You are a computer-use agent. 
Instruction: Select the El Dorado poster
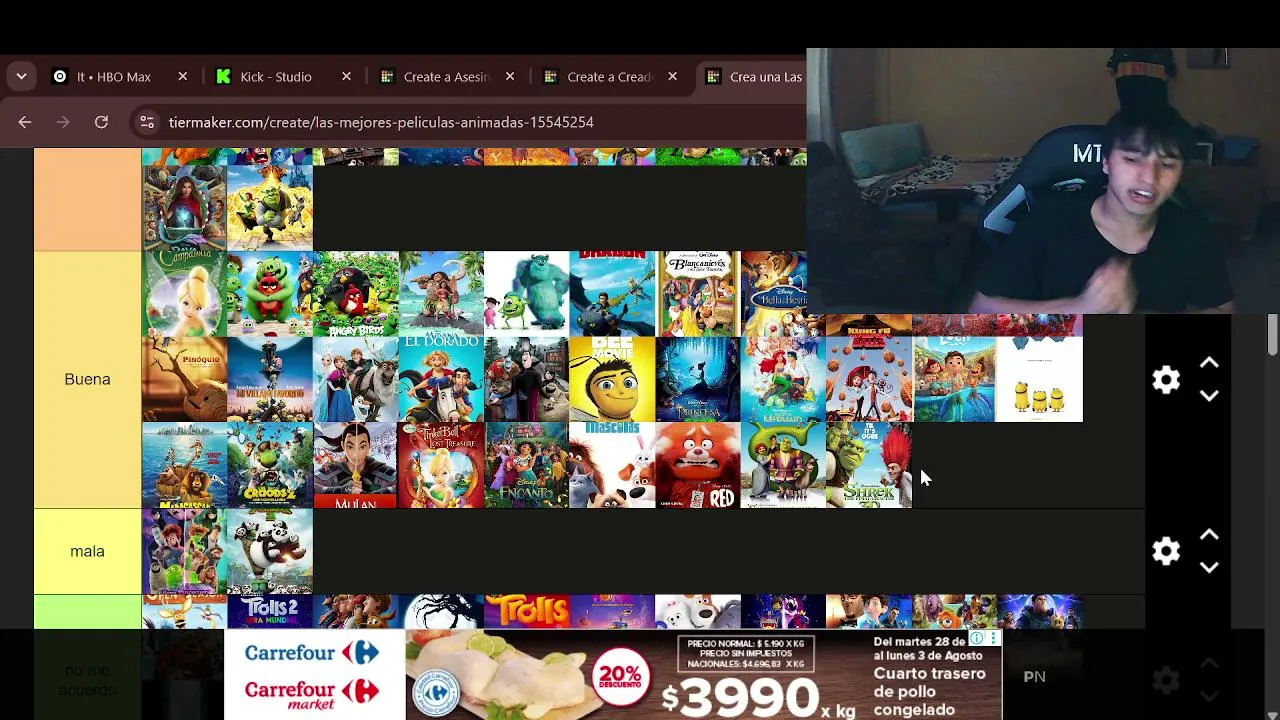(x=441, y=380)
